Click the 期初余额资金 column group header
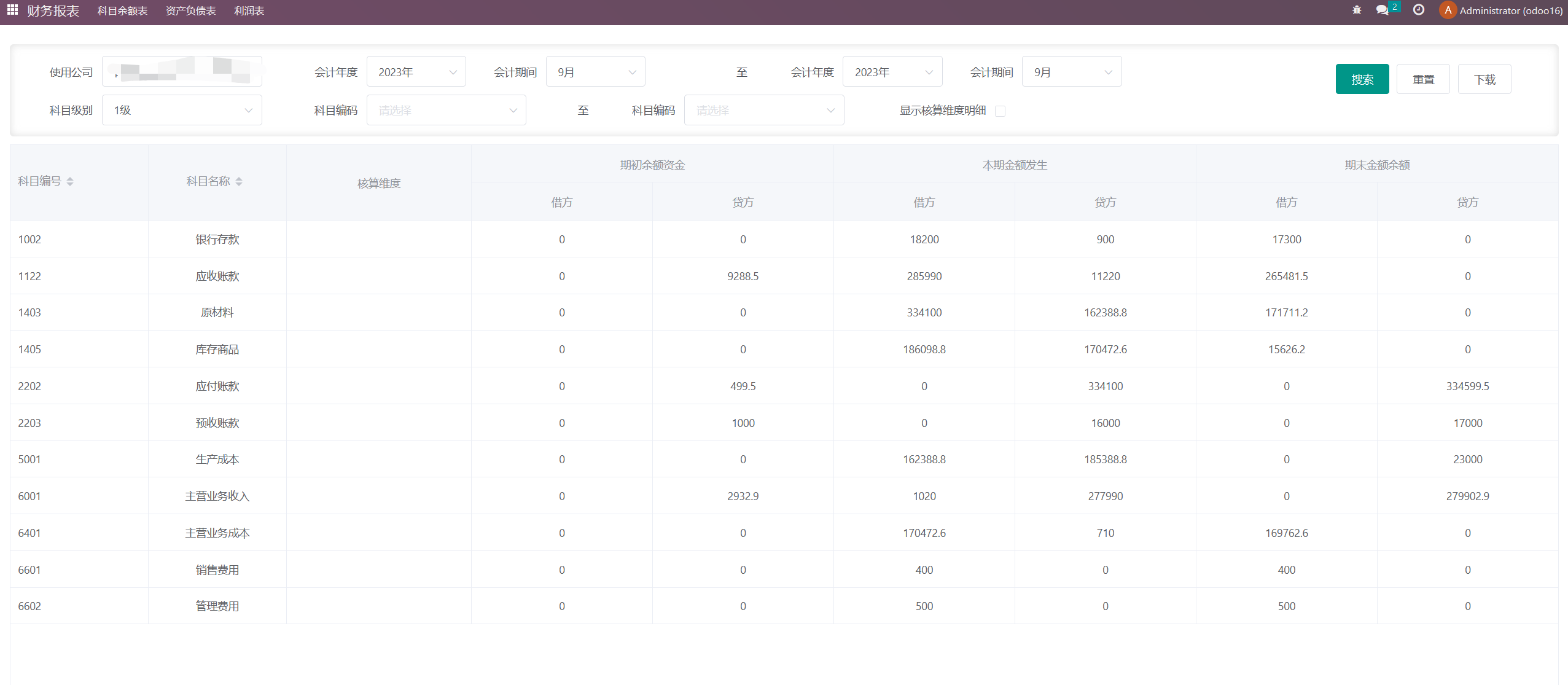This screenshot has height=685, width=1568. coord(652,165)
